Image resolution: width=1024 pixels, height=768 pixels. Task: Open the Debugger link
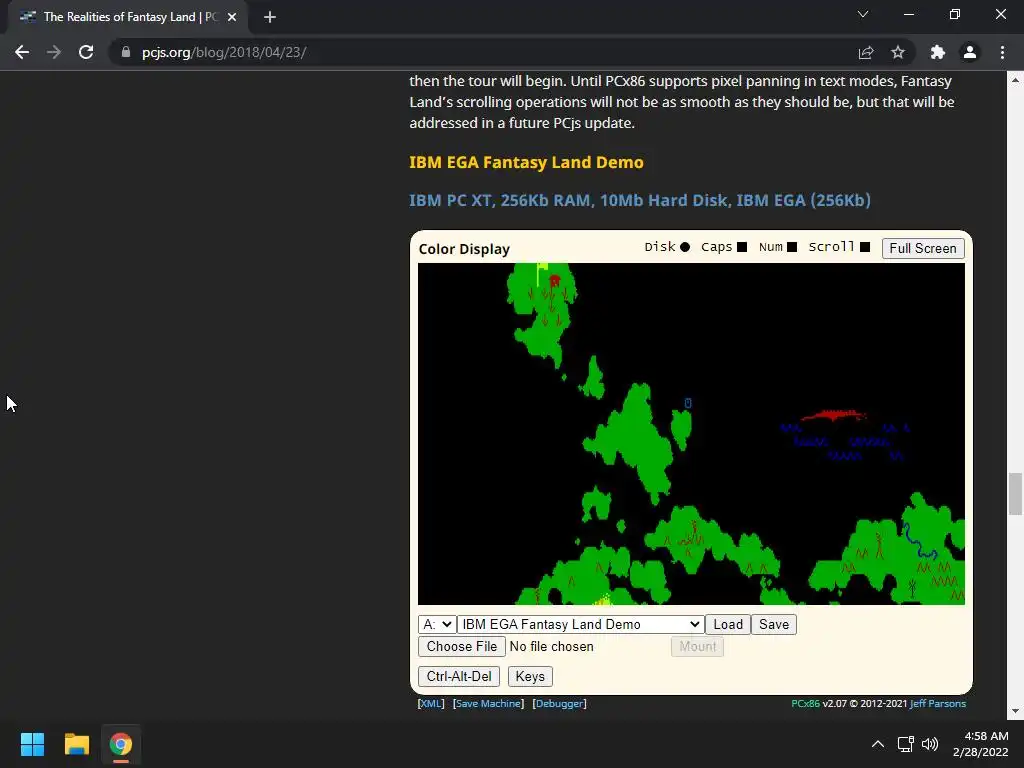click(559, 703)
